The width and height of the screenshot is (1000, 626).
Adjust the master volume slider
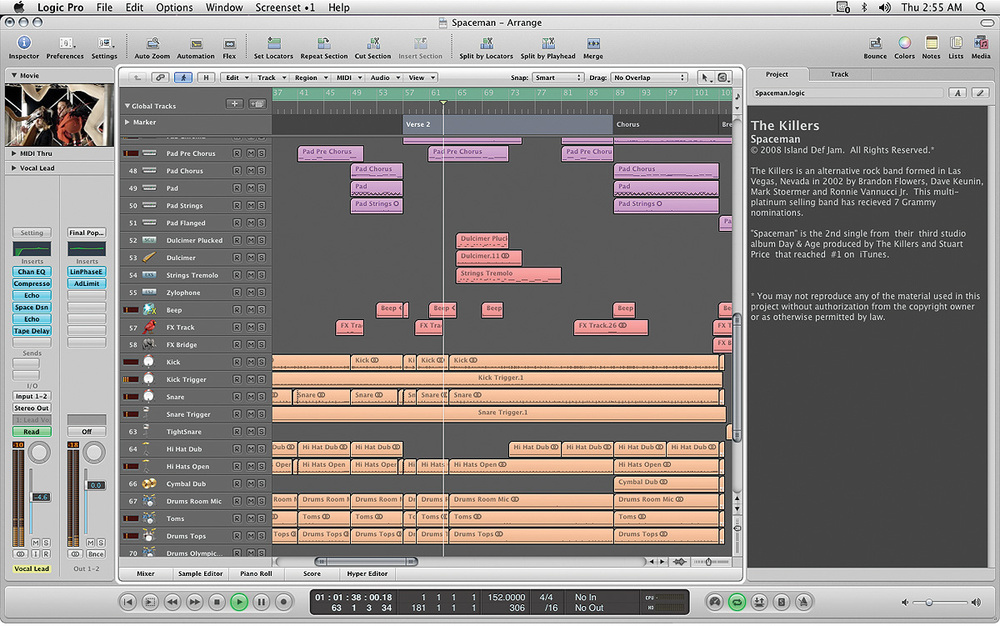[929, 602]
